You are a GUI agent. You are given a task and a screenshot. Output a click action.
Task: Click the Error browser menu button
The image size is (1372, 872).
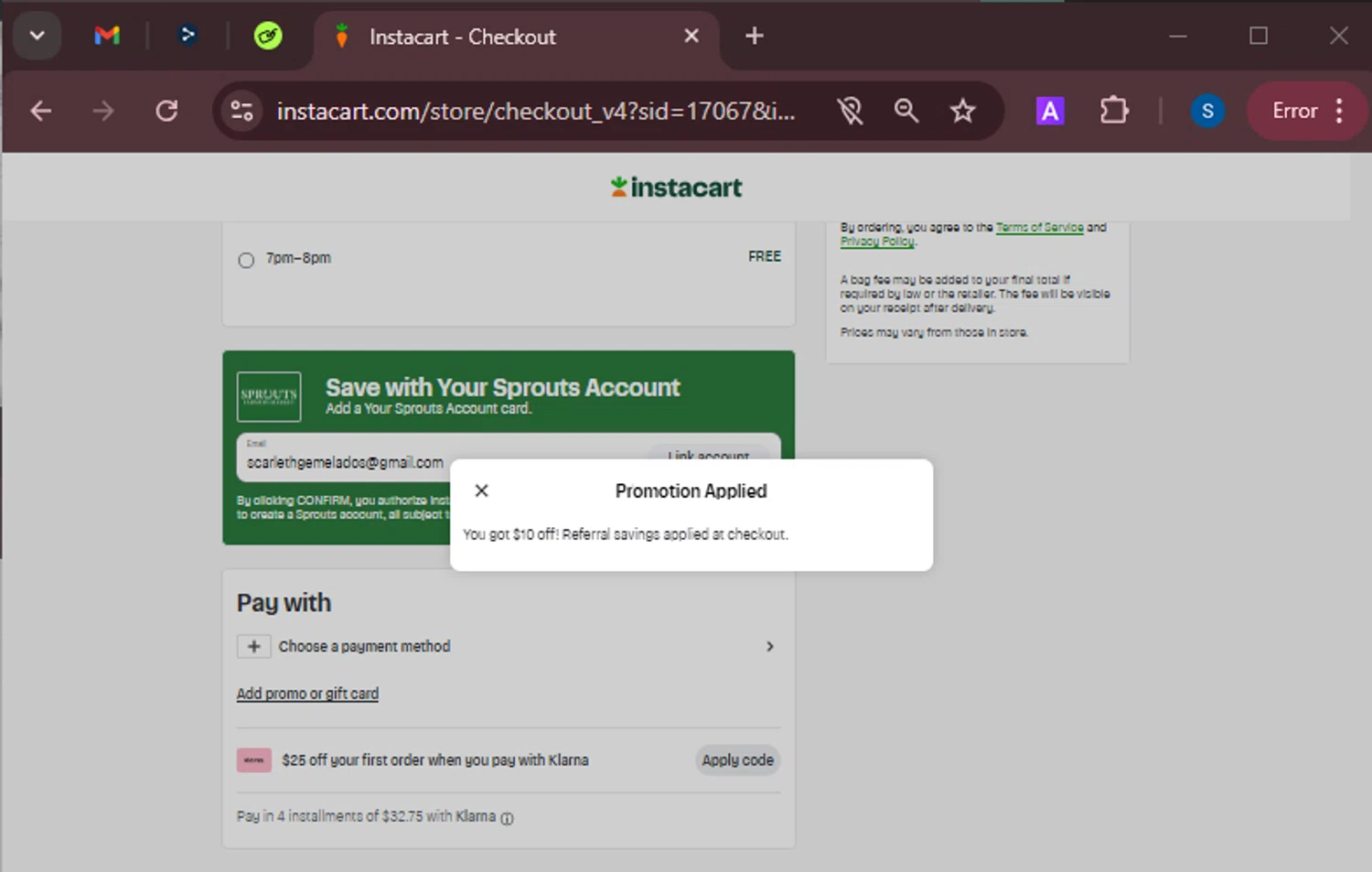coord(1308,111)
